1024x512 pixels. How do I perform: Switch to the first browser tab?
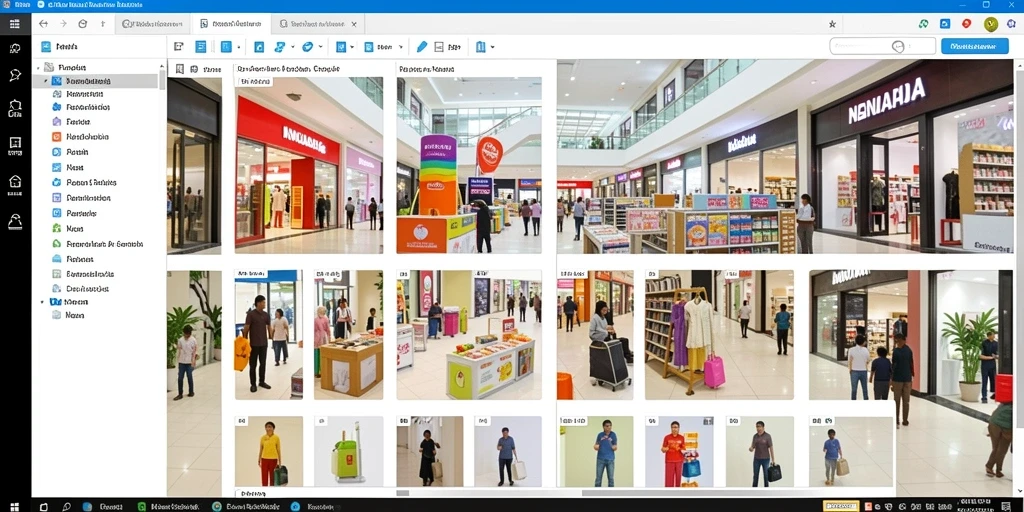click(x=153, y=24)
